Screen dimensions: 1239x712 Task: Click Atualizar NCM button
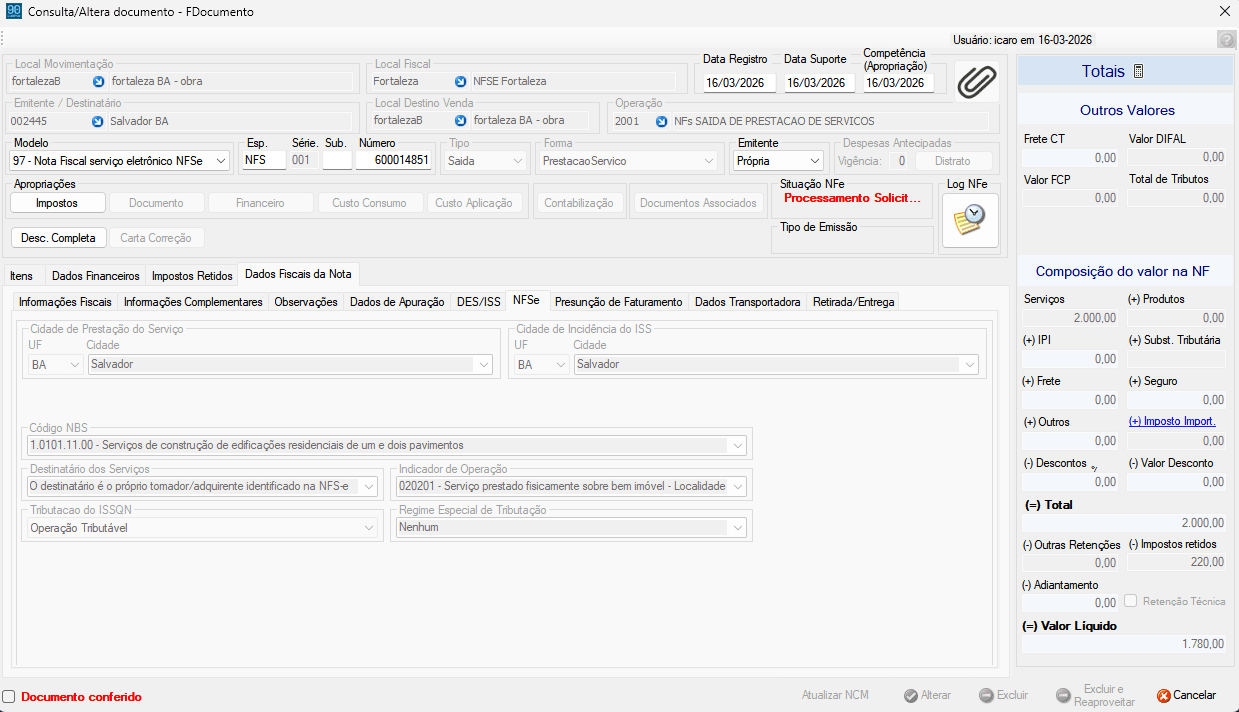835,695
